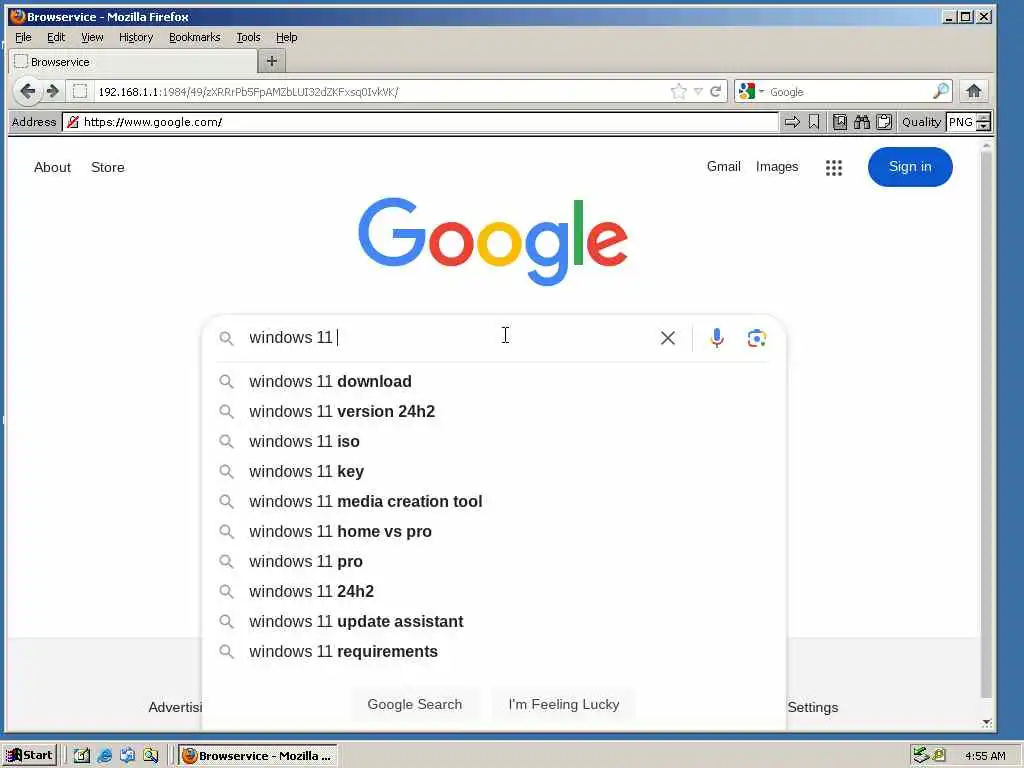Go to the Firefox home page icon

click(x=974, y=91)
